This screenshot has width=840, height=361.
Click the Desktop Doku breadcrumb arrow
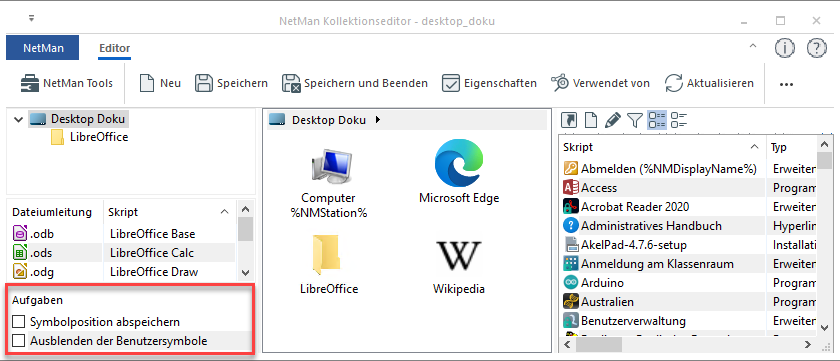click(x=378, y=120)
